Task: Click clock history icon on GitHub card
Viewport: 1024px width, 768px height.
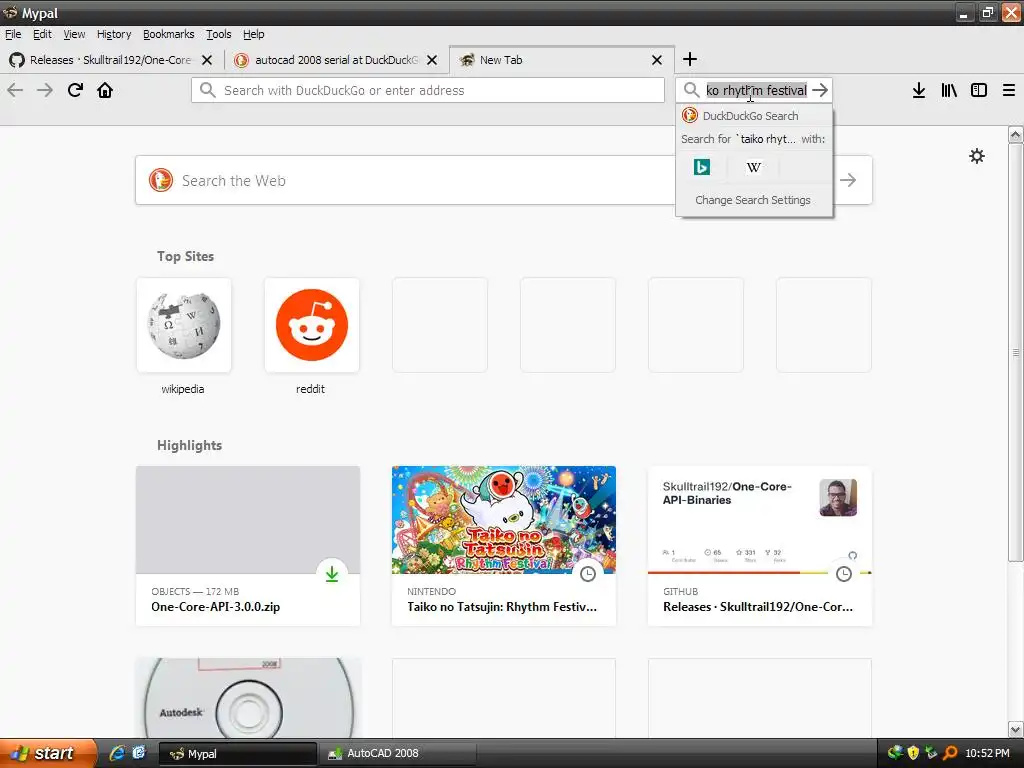Action: pos(844,573)
